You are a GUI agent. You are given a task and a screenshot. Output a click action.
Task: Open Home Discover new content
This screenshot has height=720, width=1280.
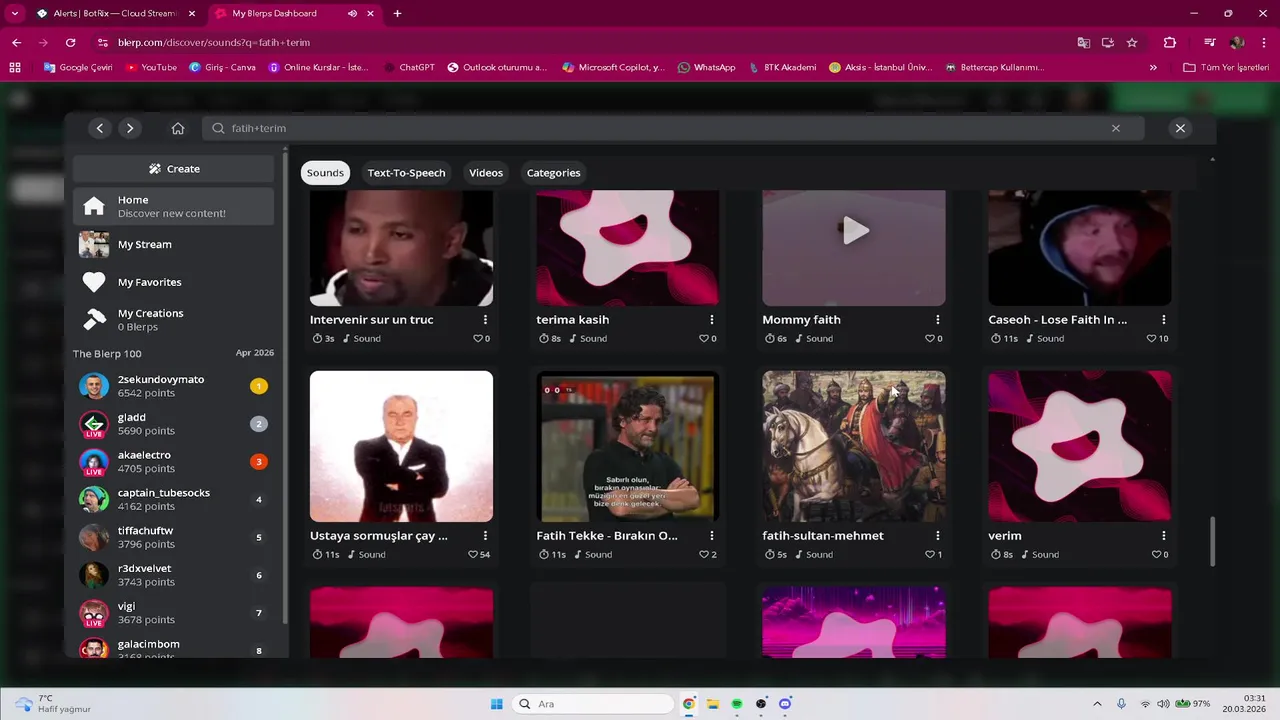click(174, 206)
